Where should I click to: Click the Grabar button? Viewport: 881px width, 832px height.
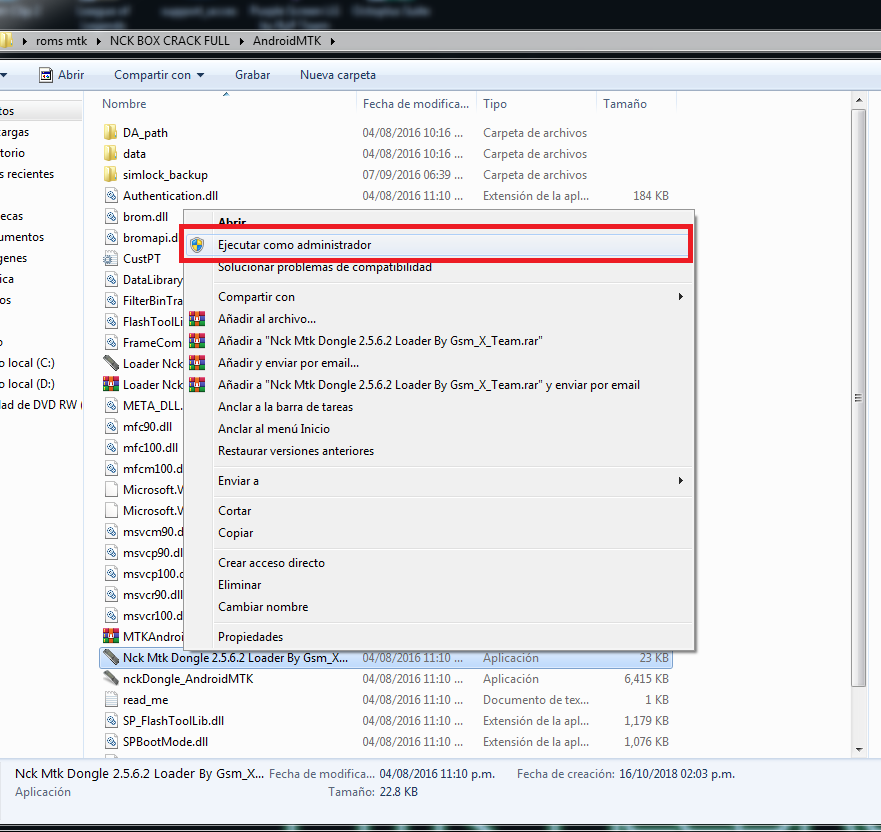click(252, 74)
